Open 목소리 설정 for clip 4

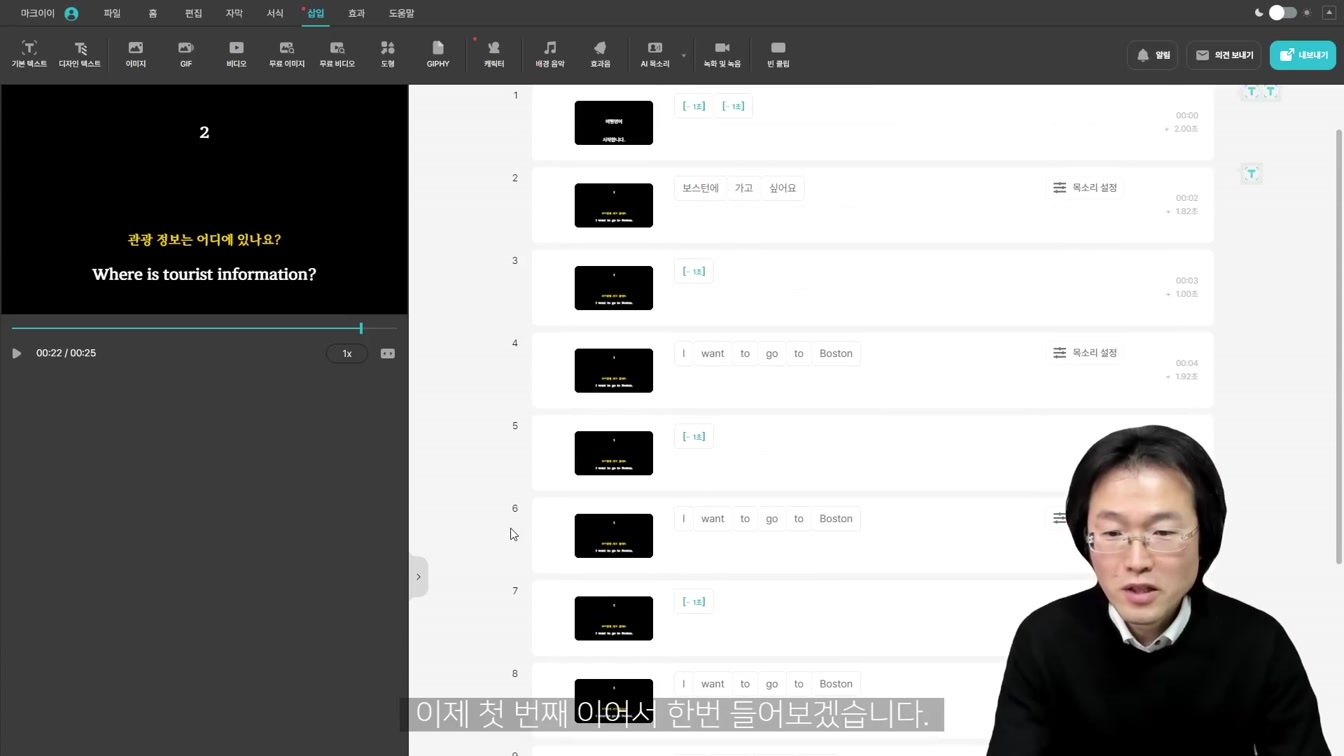coord(1085,353)
